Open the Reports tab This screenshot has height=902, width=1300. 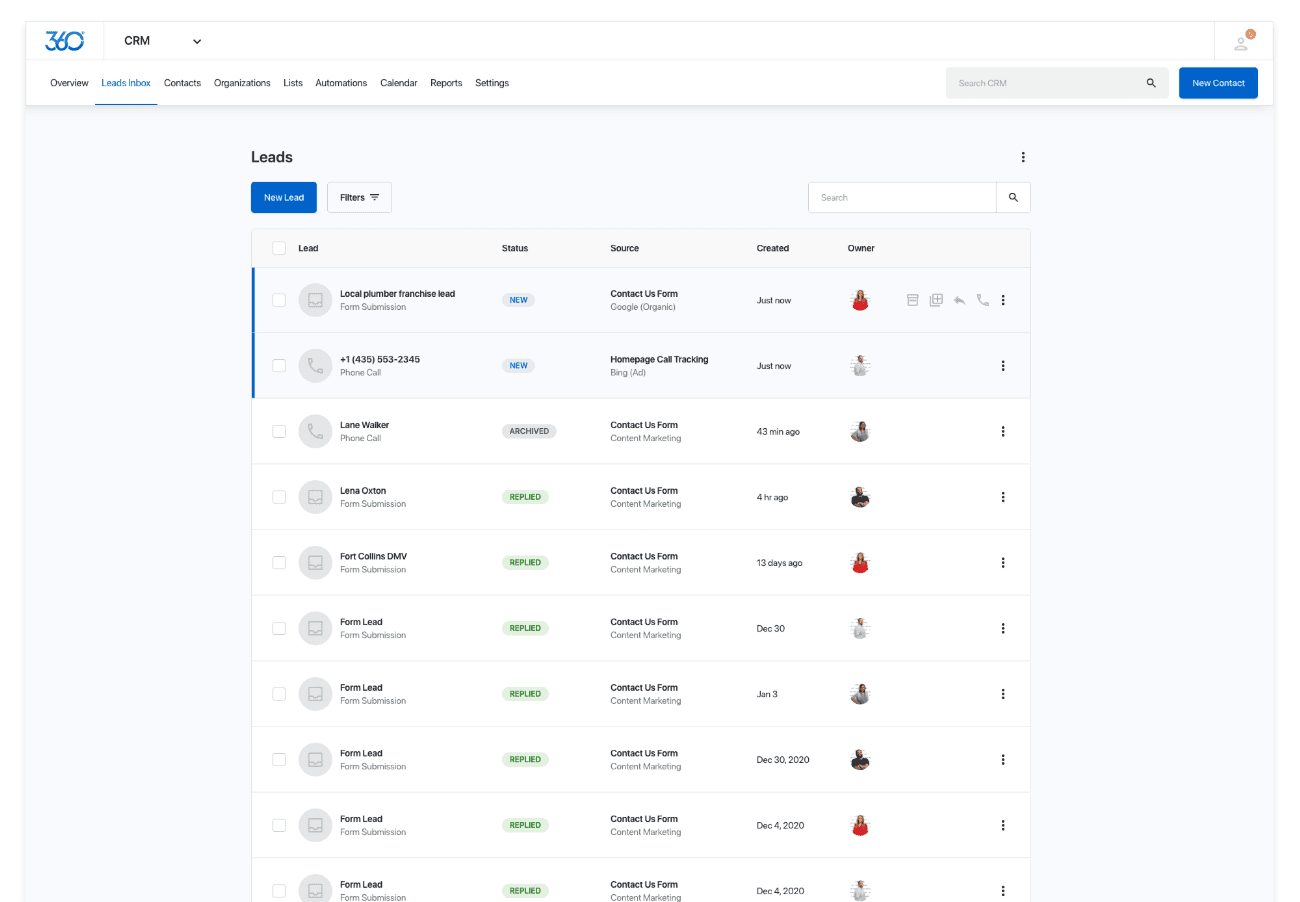coord(446,83)
